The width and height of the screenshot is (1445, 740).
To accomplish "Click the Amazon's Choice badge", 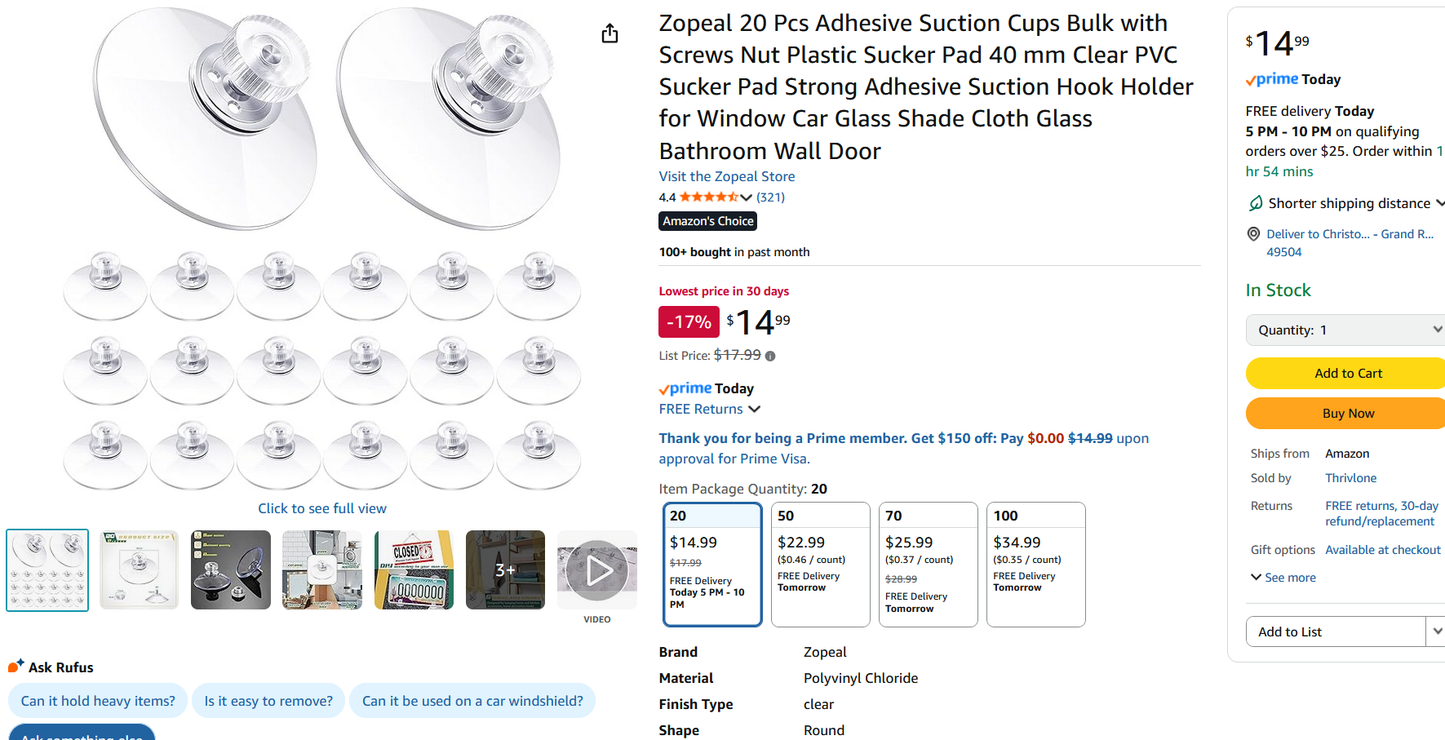I will [x=708, y=221].
